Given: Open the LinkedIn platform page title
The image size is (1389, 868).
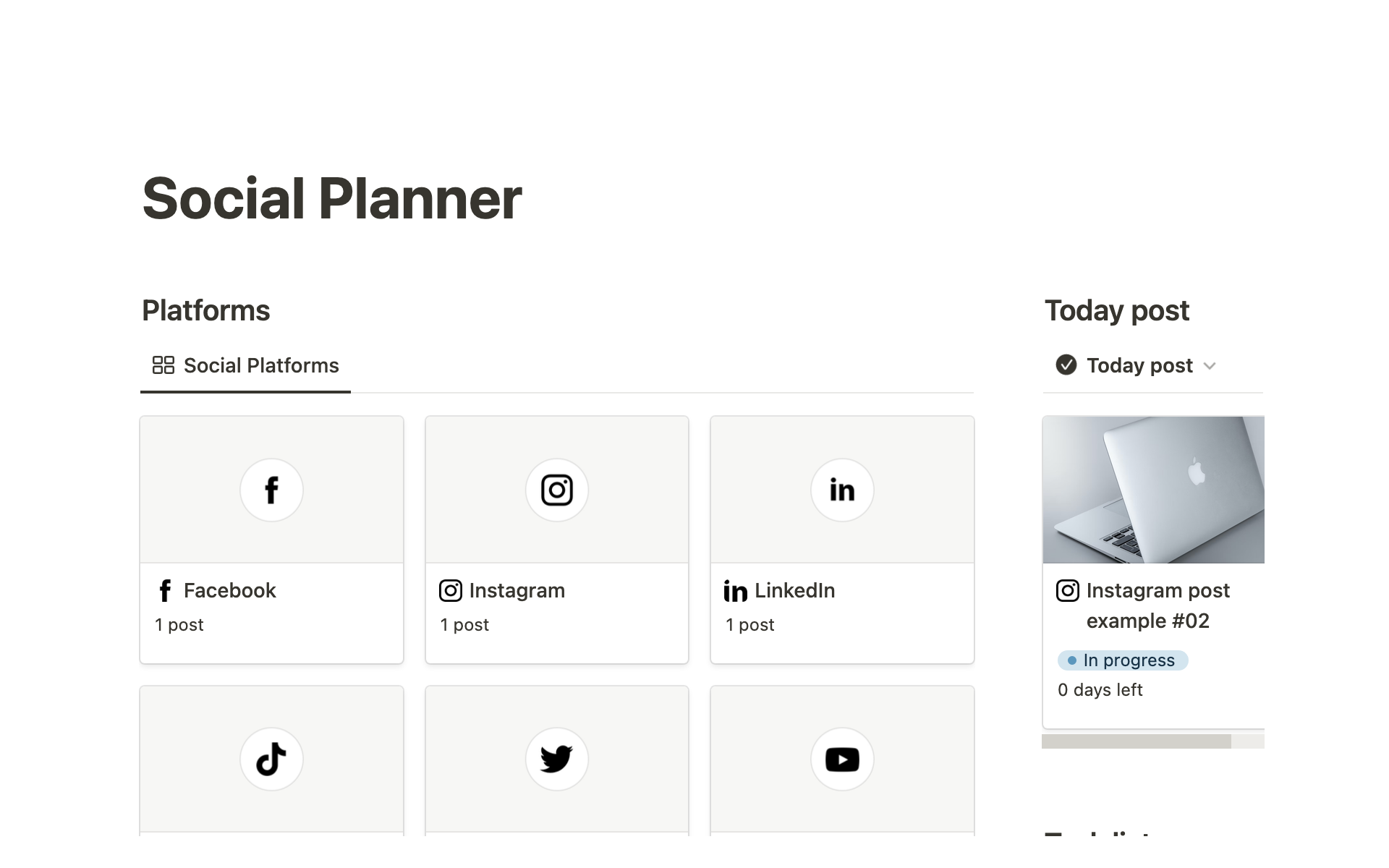Looking at the screenshot, I should pos(794,591).
